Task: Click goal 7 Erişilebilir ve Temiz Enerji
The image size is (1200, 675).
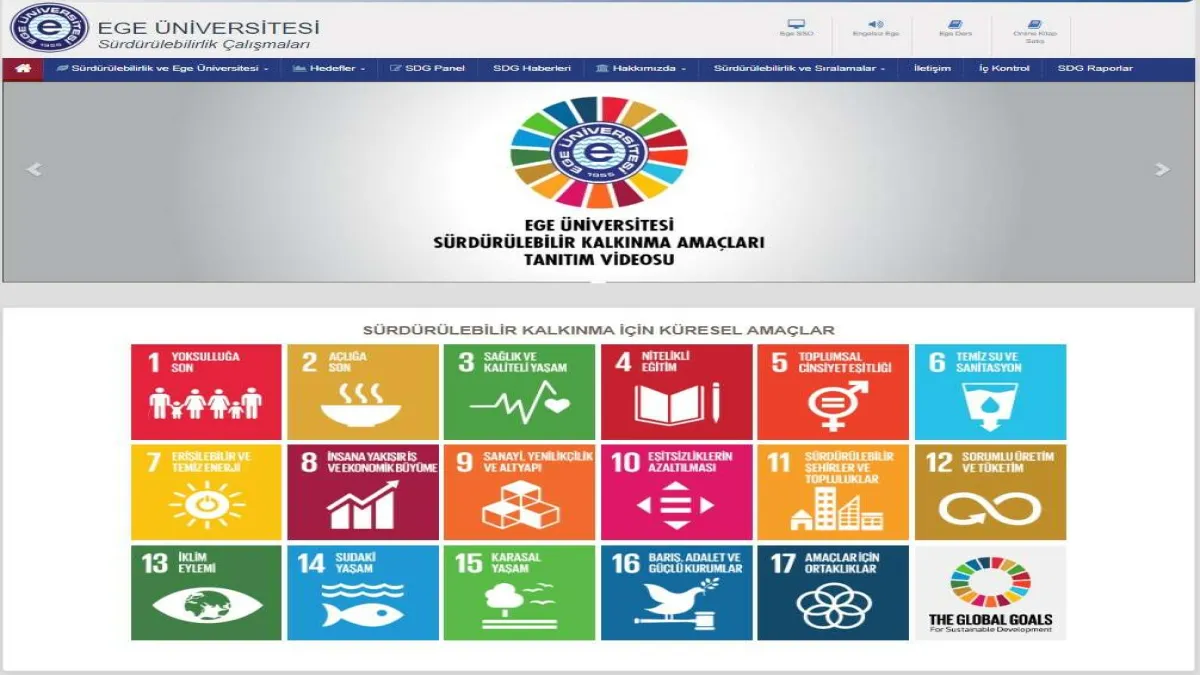Action: 206,492
